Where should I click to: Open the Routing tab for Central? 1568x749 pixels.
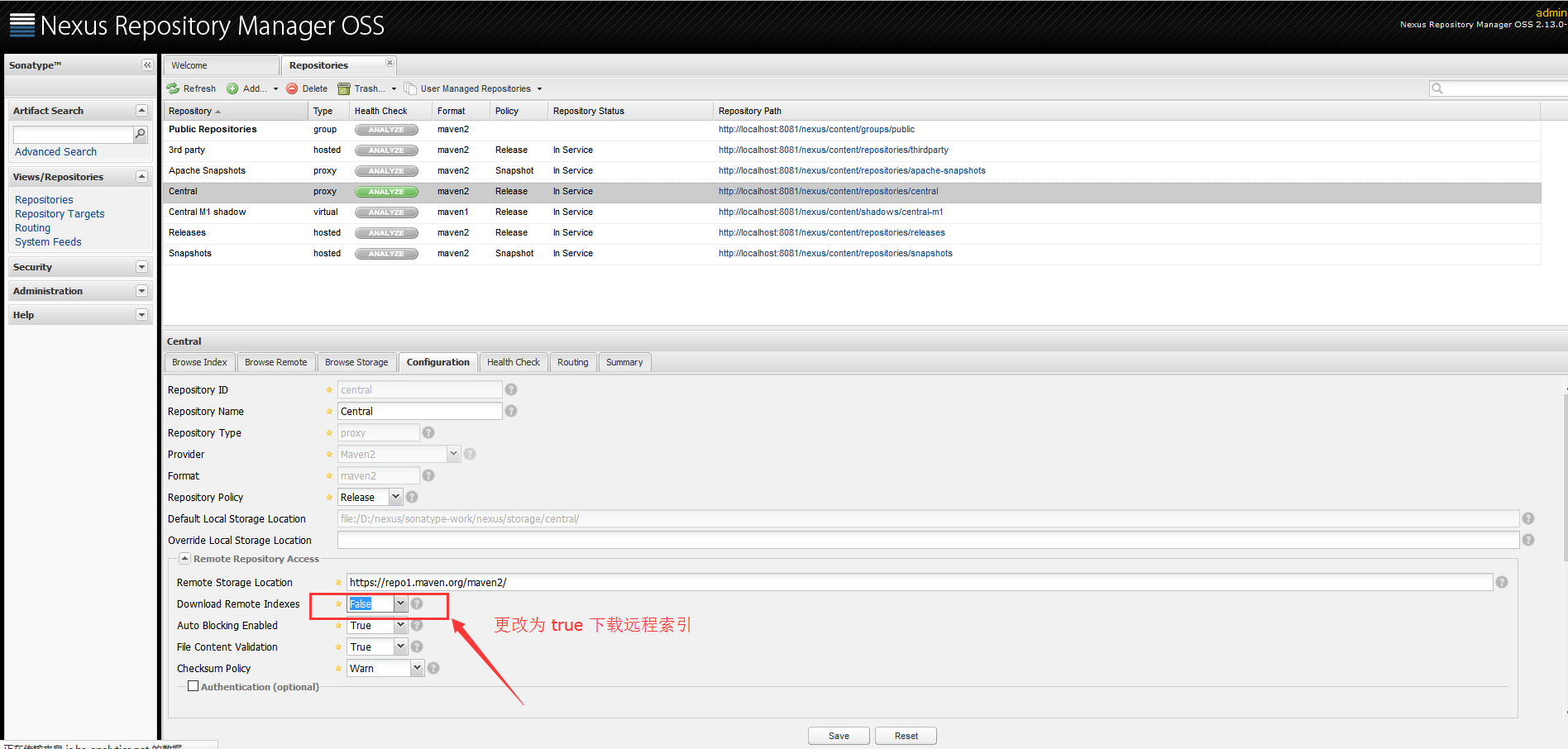(572, 362)
